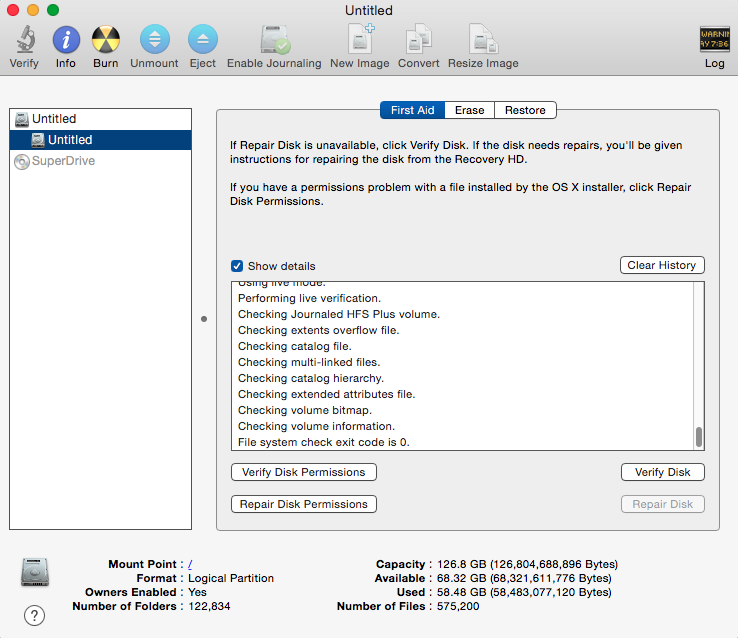Click the 'Checking extents overflow file.' line
This screenshot has width=738, height=638.
(x=318, y=330)
